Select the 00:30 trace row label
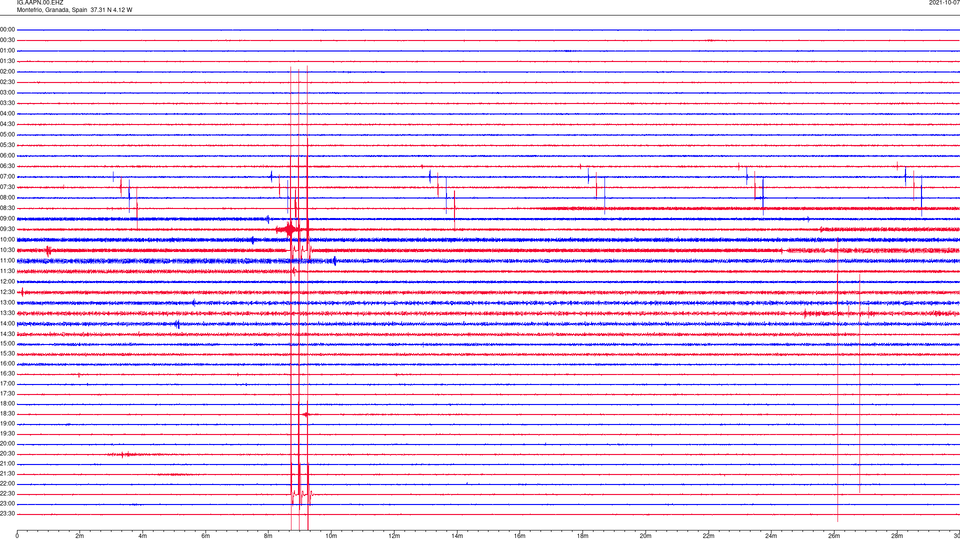 click(7, 40)
